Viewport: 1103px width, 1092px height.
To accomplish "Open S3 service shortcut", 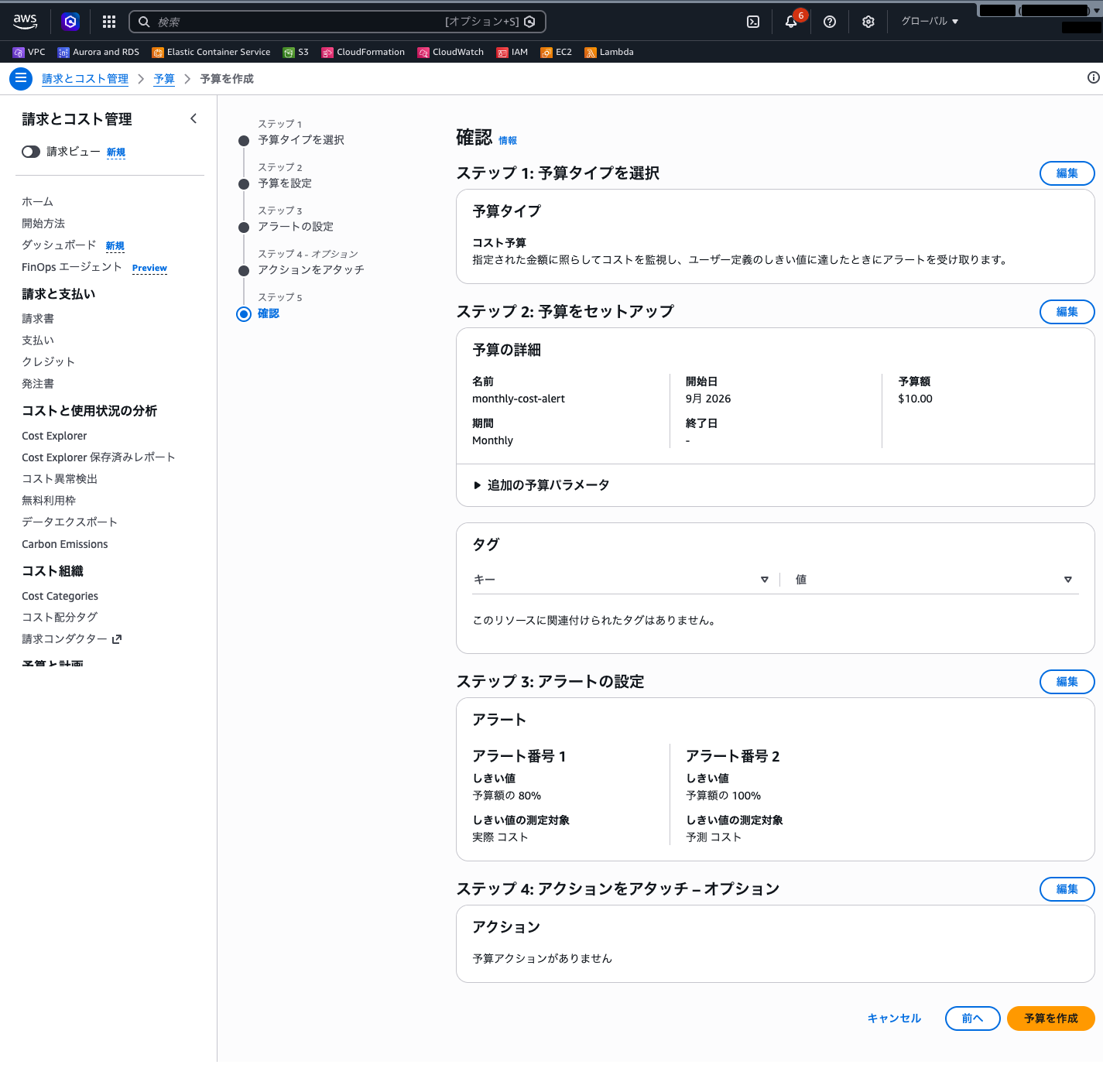I will tap(296, 53).
